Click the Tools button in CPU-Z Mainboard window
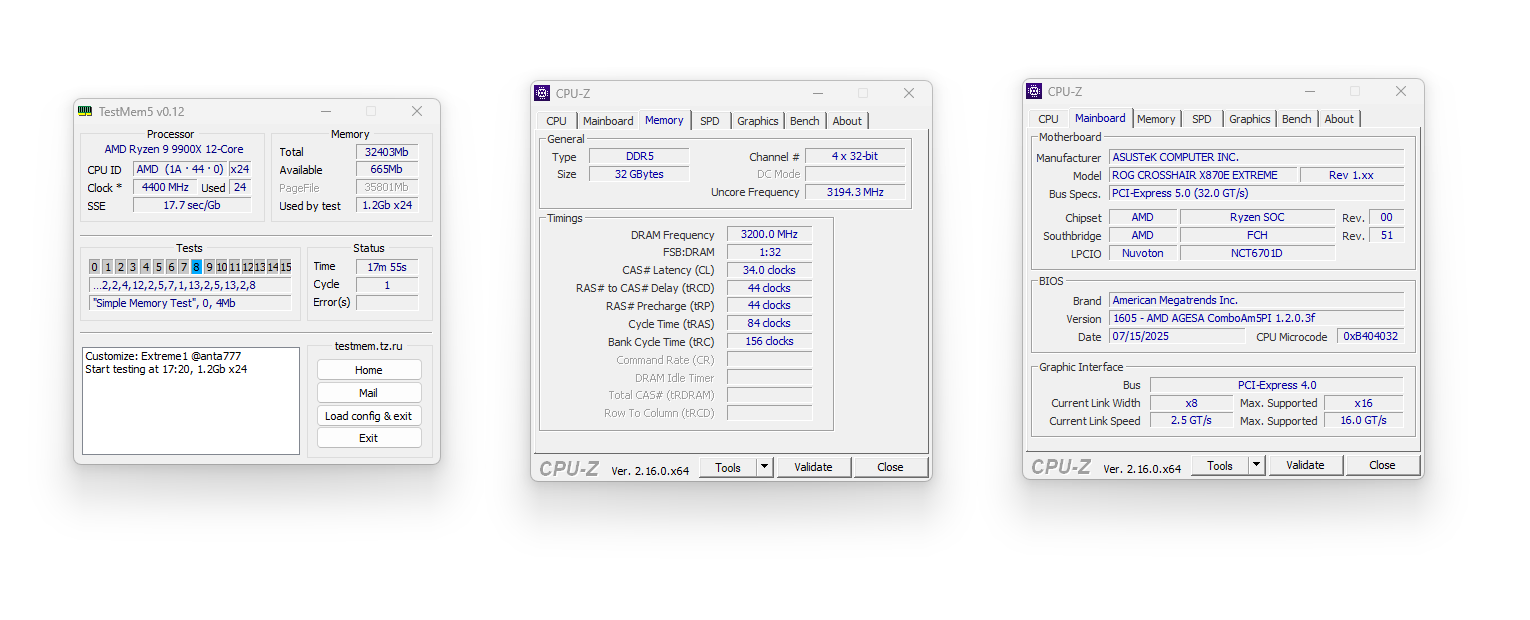This screenshot has height=620, width=1530. [1220, 465]
